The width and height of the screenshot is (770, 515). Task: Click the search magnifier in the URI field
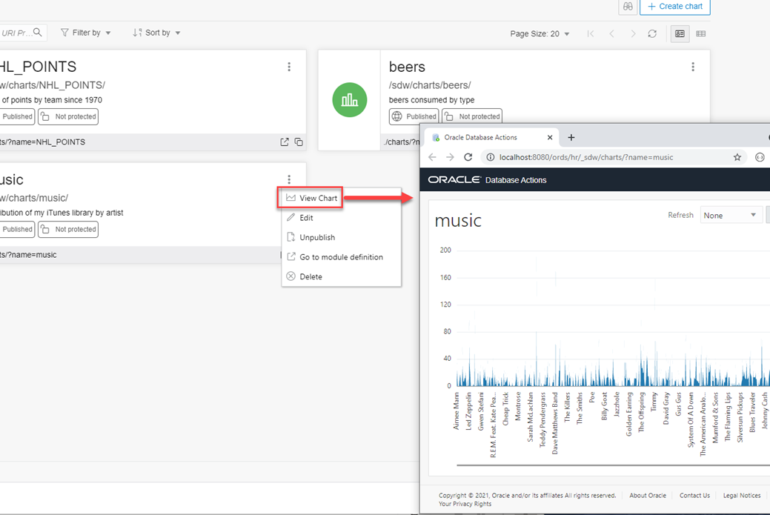38,32
